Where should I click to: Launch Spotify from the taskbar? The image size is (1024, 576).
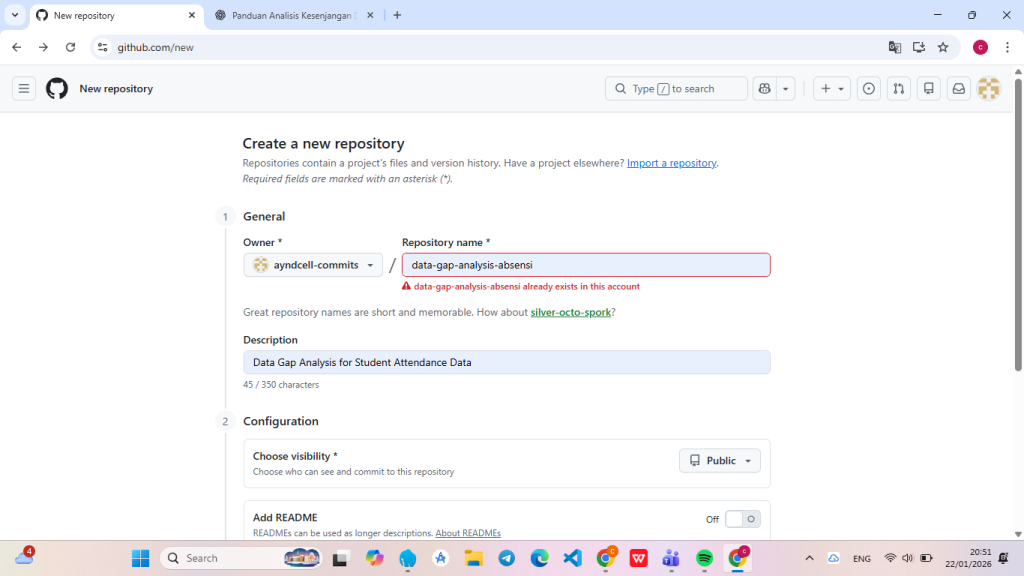tap(704, 558)
